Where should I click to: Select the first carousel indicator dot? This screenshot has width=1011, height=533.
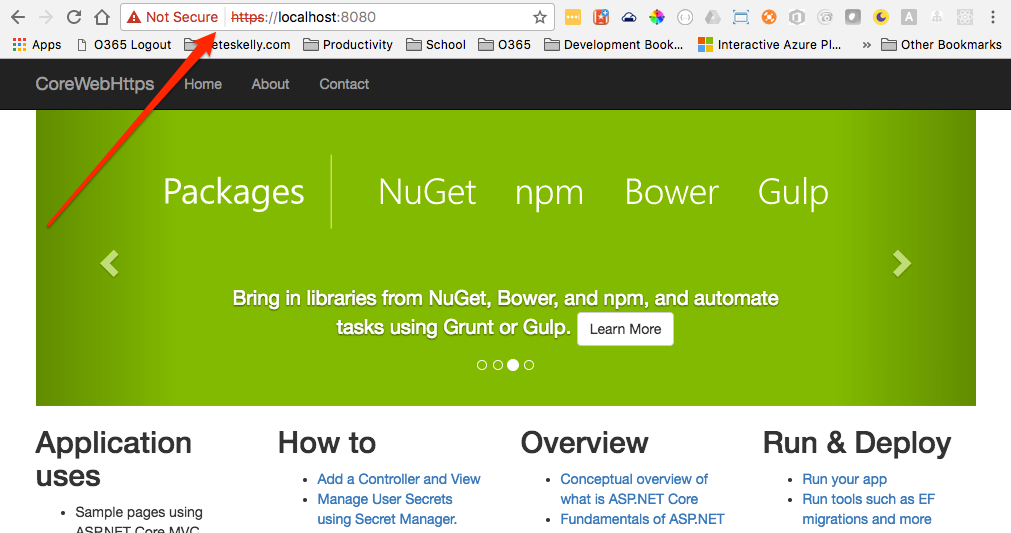(482, 365)
